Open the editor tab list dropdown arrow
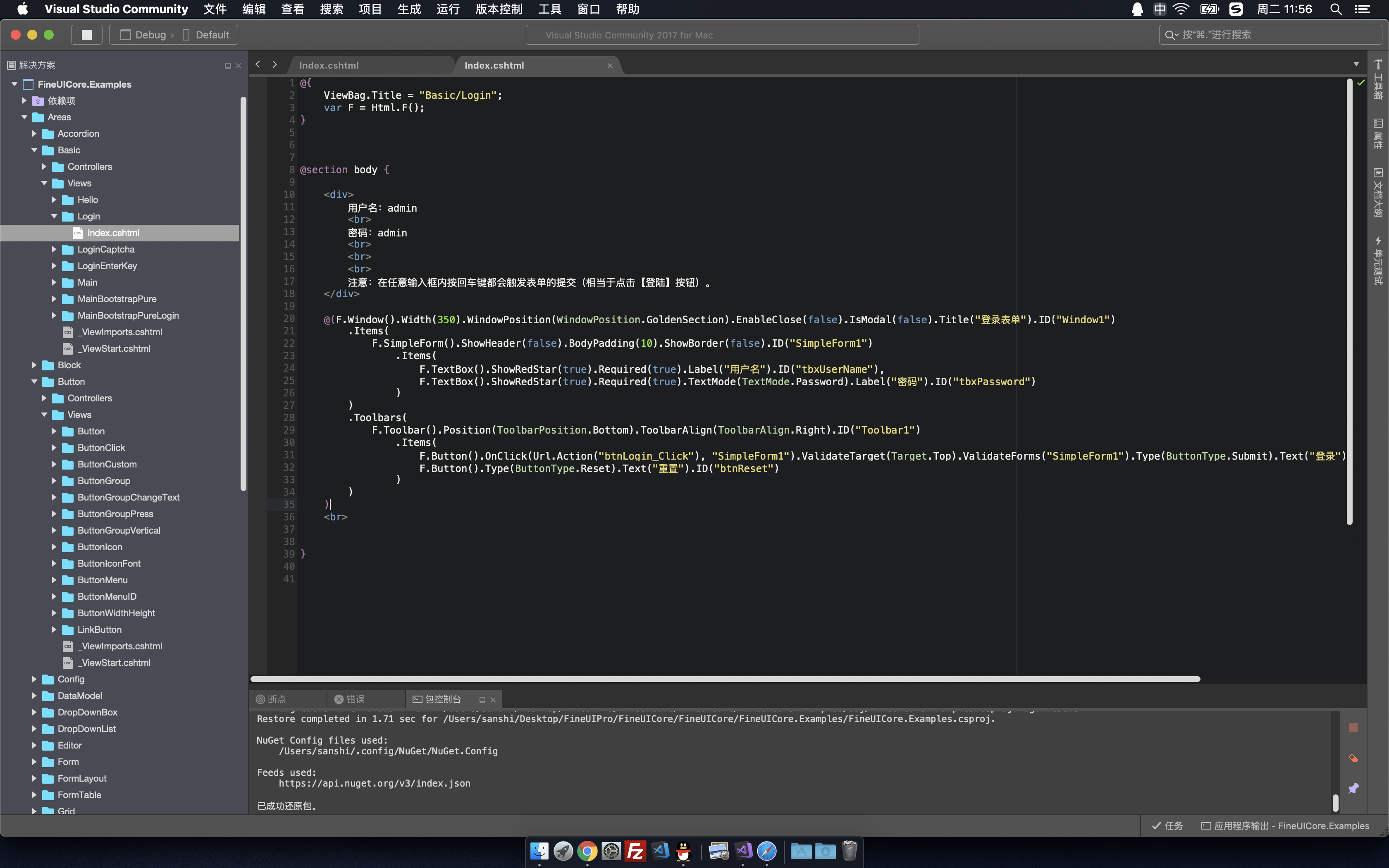The image size is (1389, 868). [1356, 64]
